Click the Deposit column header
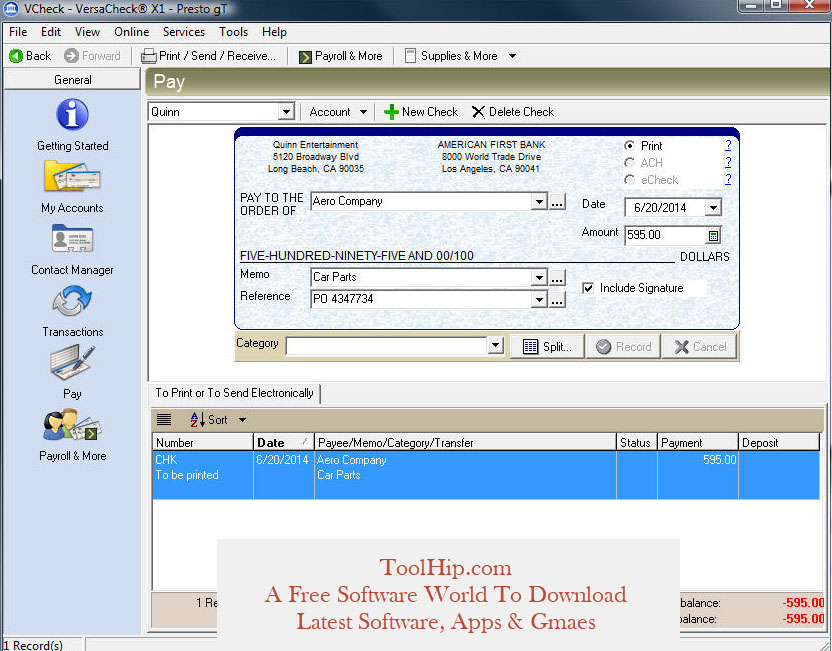The width and height of the screenshot is (832, 651). coord(779,442)
